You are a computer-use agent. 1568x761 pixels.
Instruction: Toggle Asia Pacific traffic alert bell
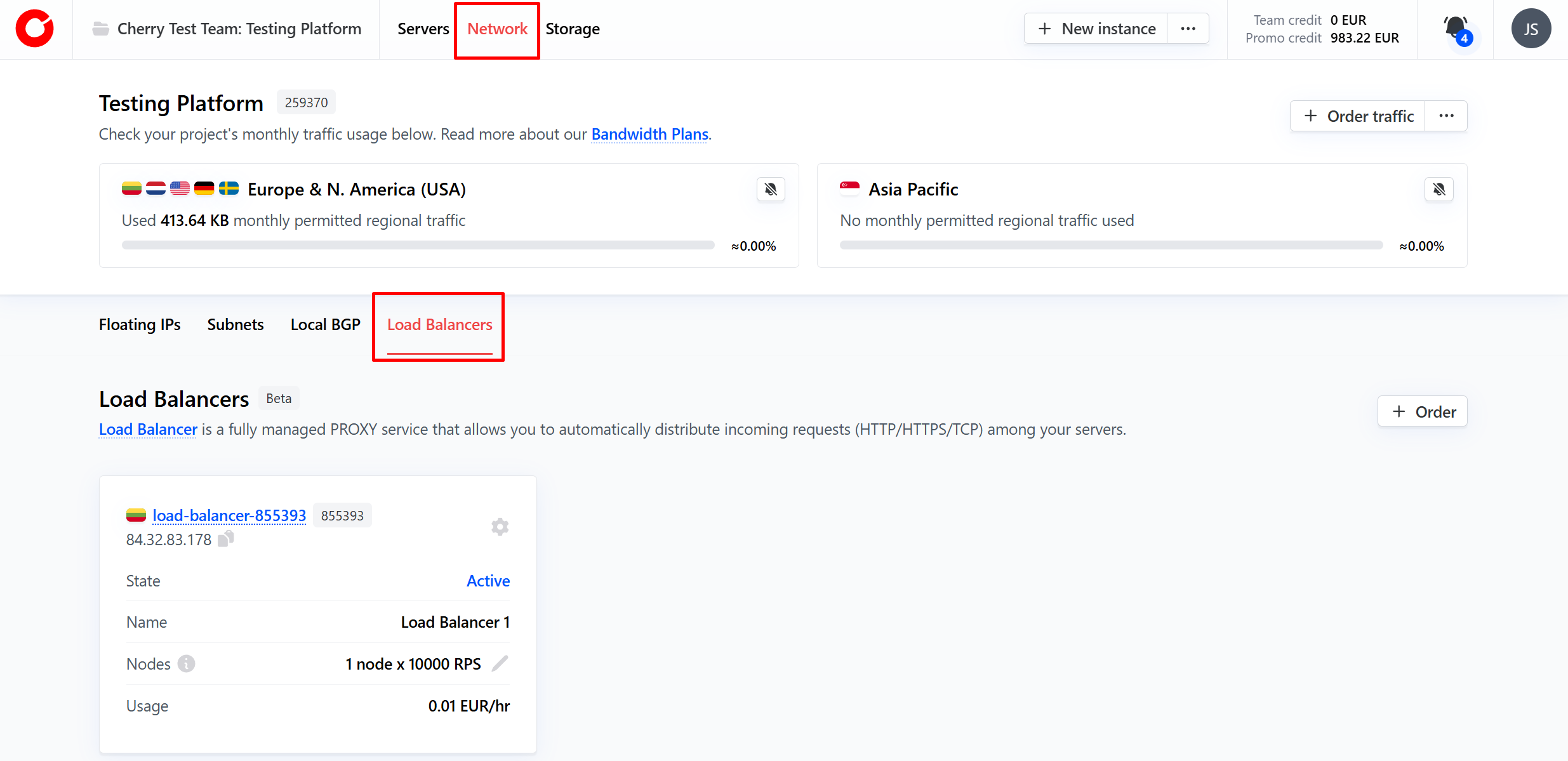point(1438,189)
